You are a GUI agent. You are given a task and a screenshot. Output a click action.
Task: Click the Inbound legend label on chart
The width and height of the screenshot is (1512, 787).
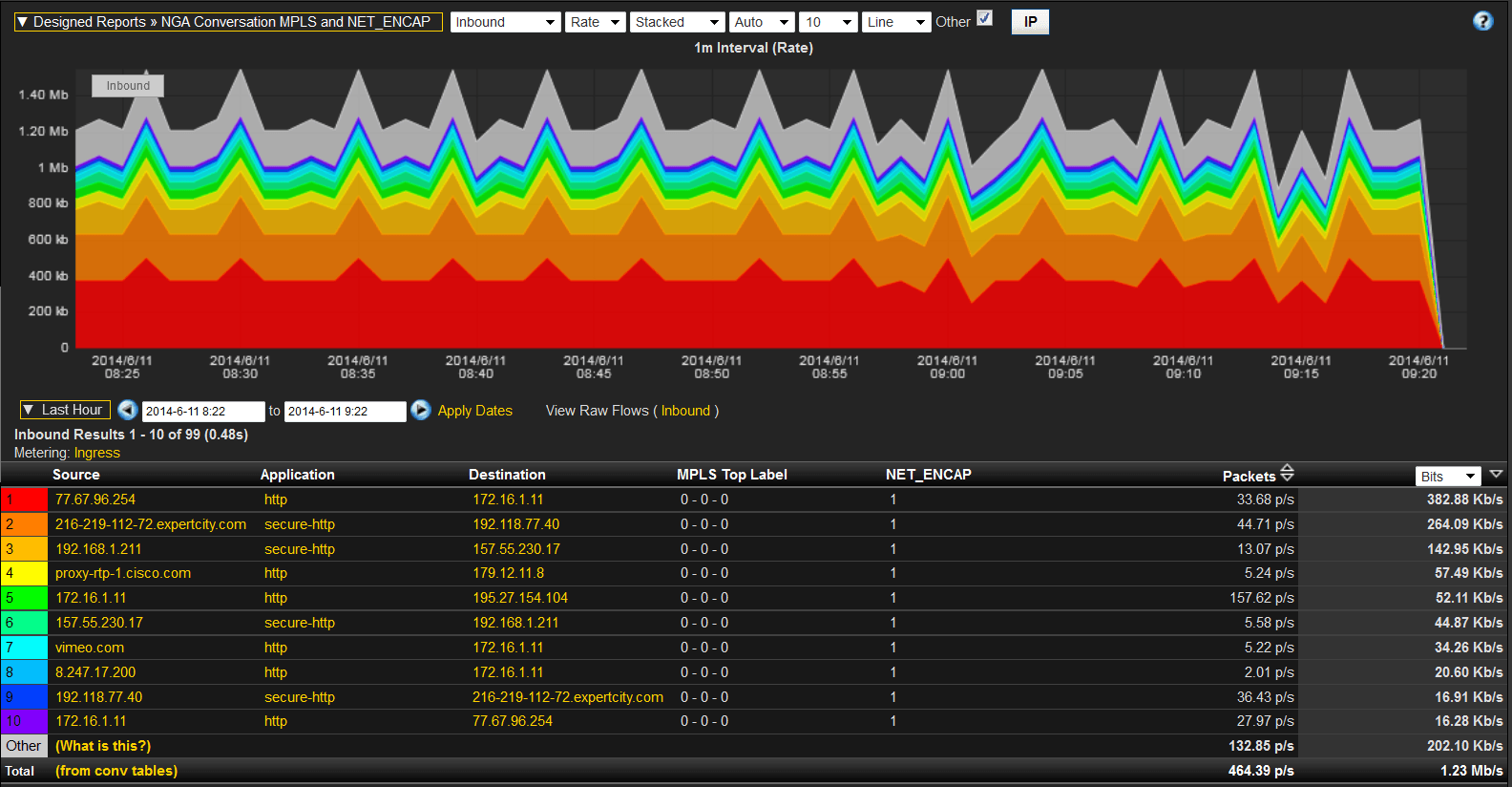click(128, 86)
